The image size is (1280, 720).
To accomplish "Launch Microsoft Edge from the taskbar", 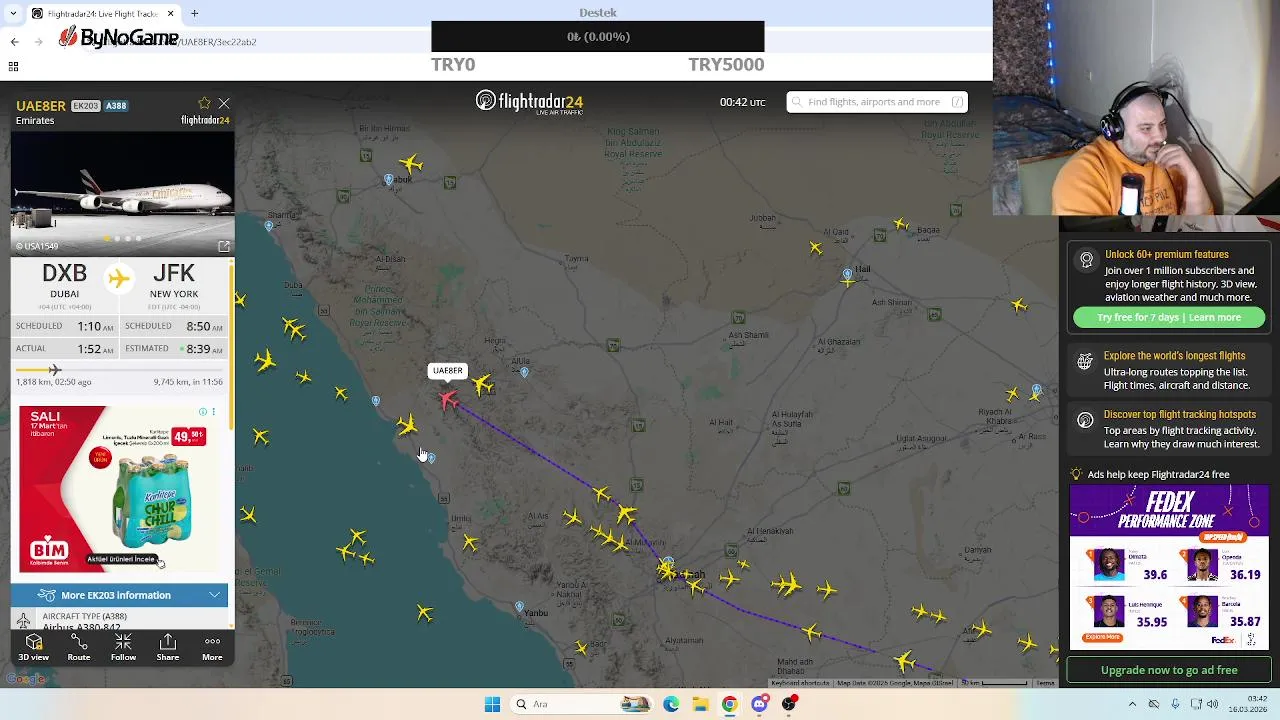I will click(x=671, y=704).
